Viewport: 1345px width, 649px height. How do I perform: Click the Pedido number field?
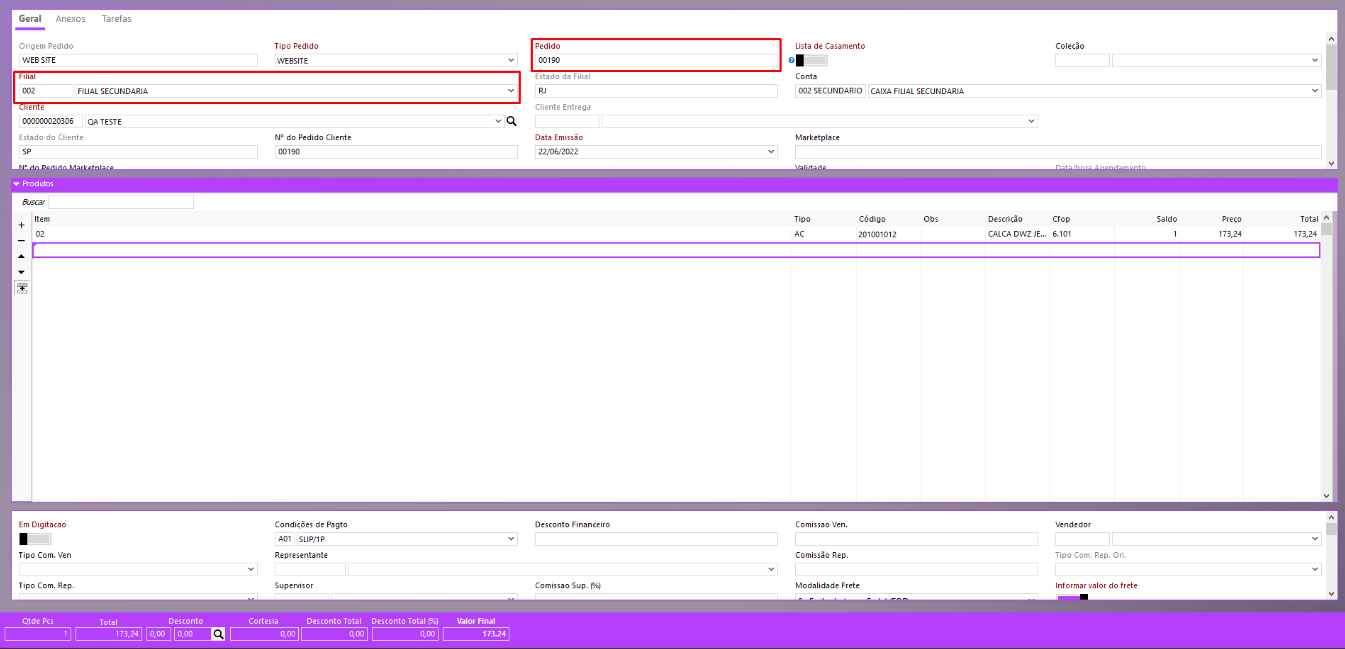(x=657, y=61)
